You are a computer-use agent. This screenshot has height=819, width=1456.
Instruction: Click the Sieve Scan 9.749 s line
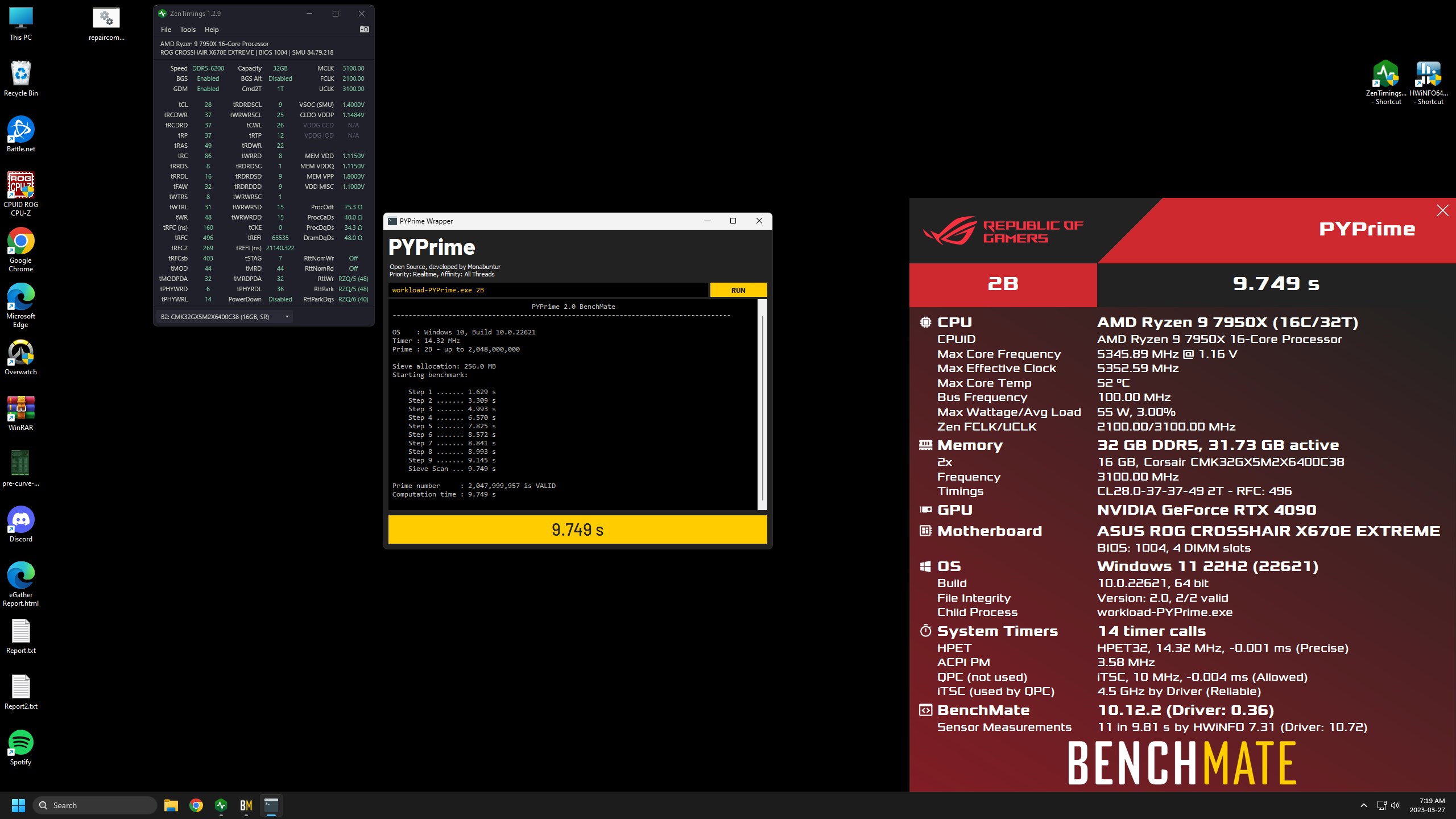point(452,469)
